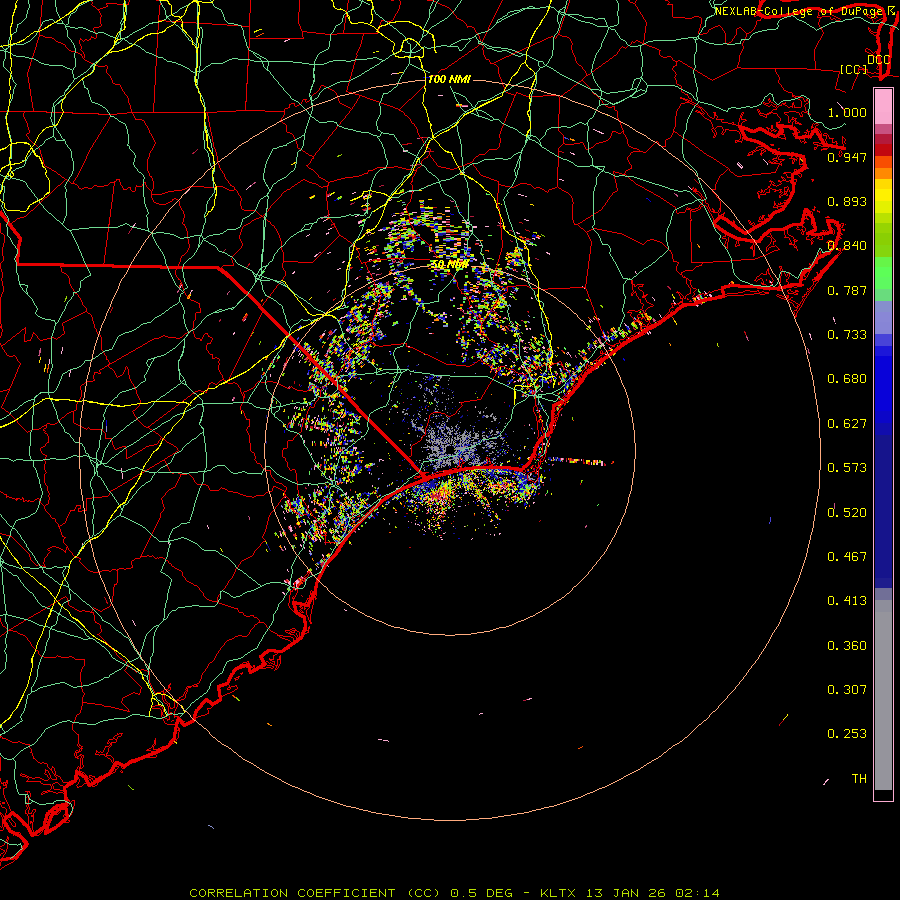Click the TH threshold label
The height and width of the screenshot is (900, 900).
[x=859, y=778]
